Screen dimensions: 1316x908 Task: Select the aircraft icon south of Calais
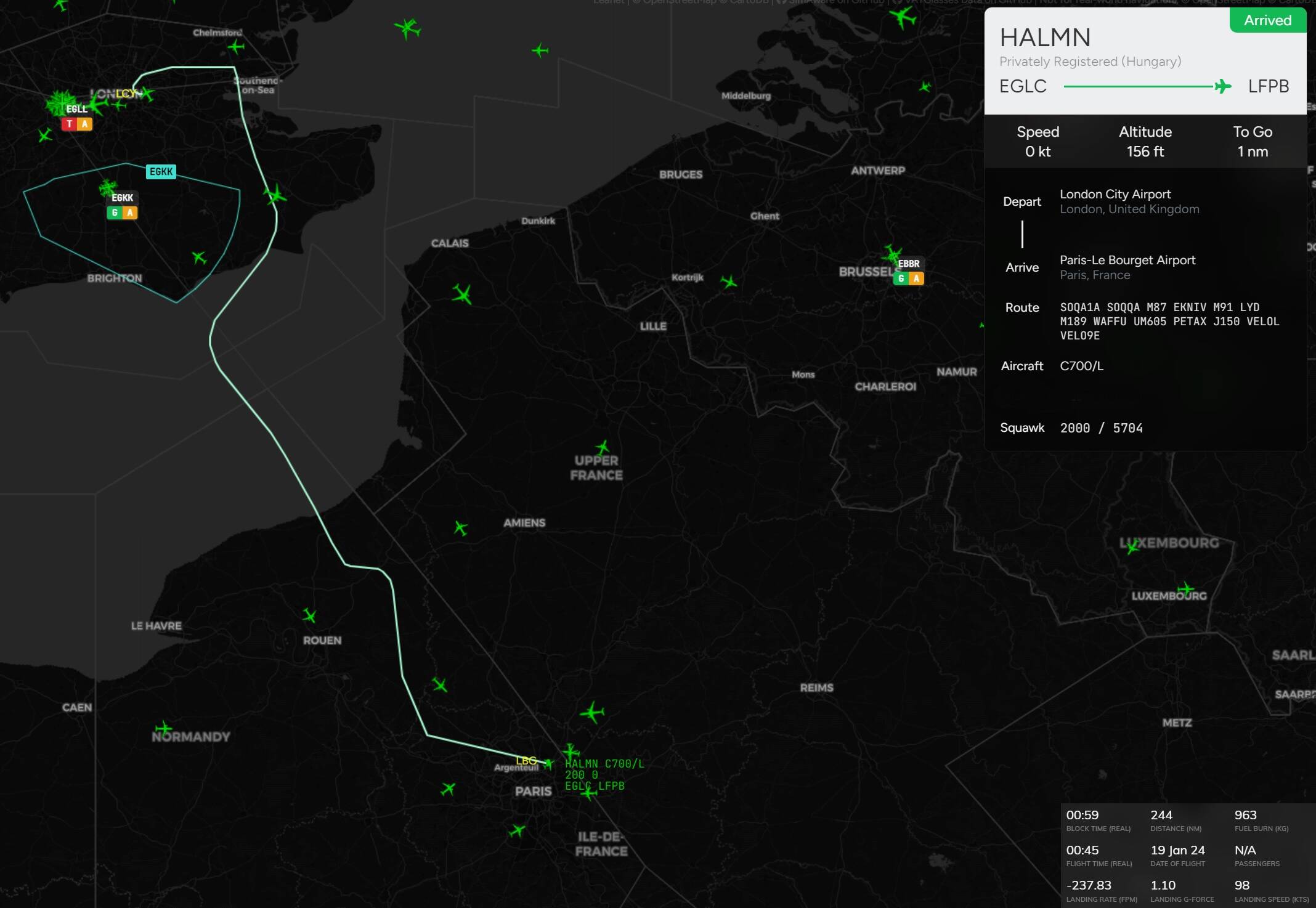point(462,294)
